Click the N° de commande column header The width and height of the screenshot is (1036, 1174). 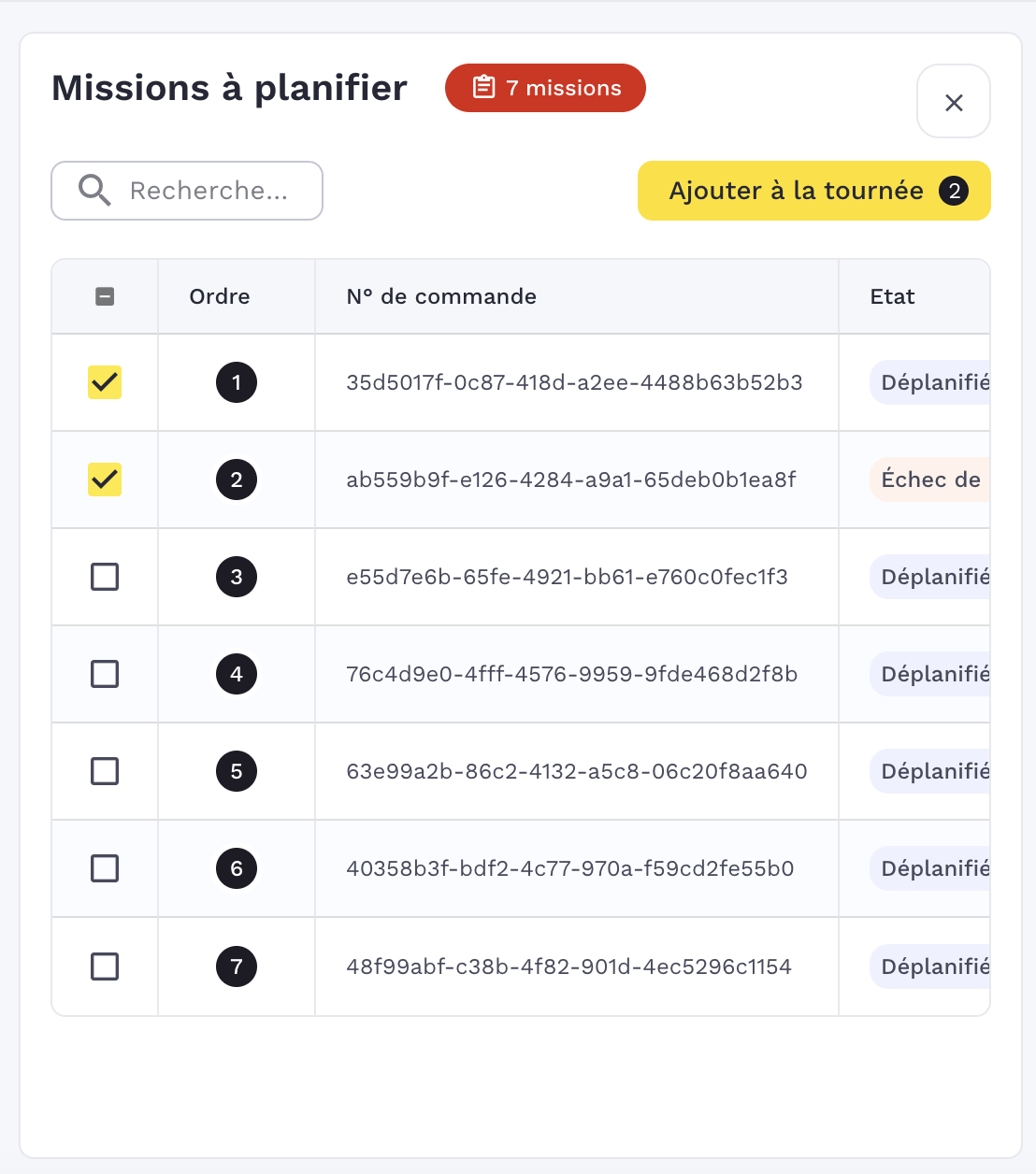coord(441,296)
